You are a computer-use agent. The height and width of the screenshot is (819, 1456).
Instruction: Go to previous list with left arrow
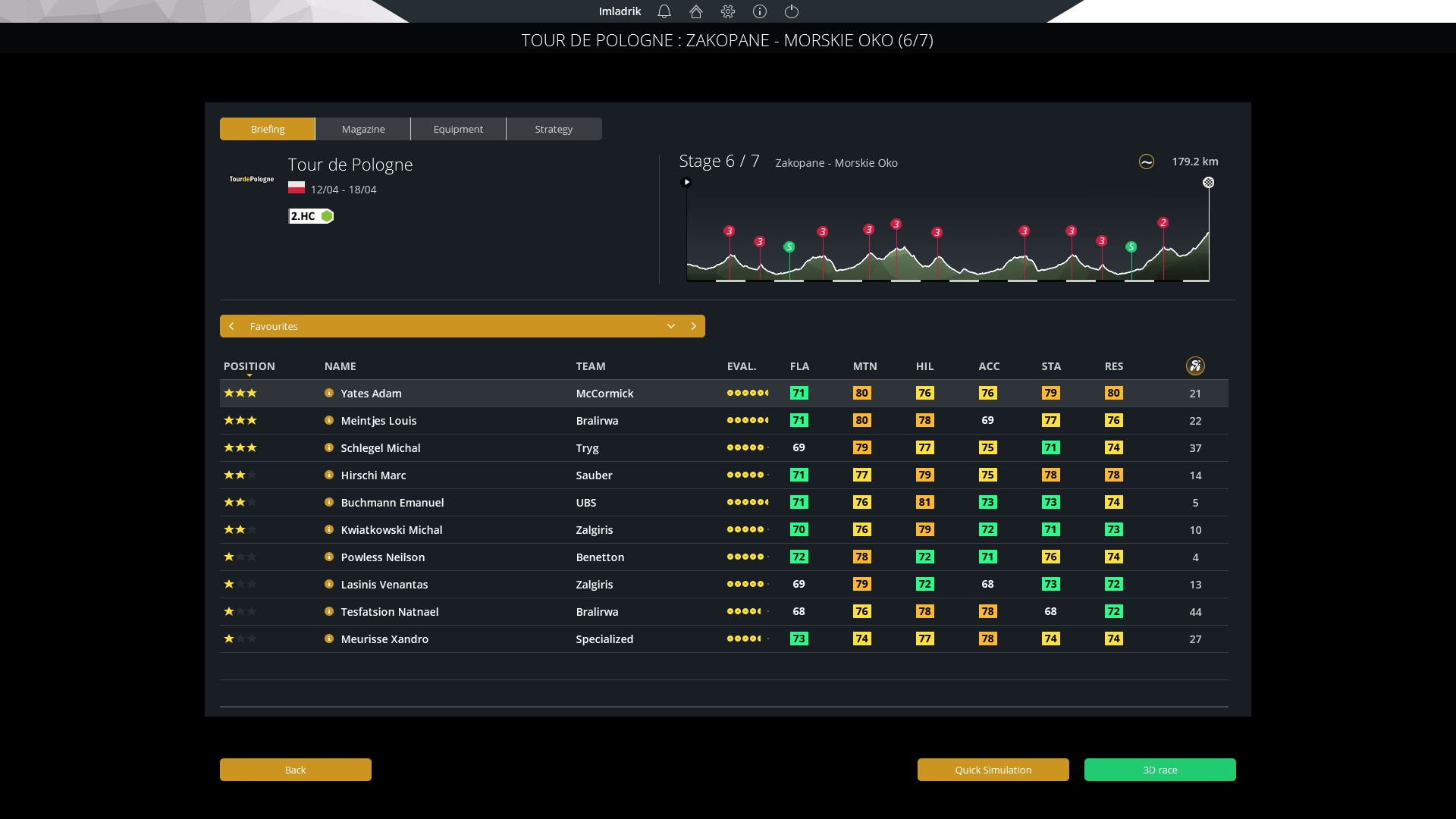pyautogui.click(x=232, y=326)
